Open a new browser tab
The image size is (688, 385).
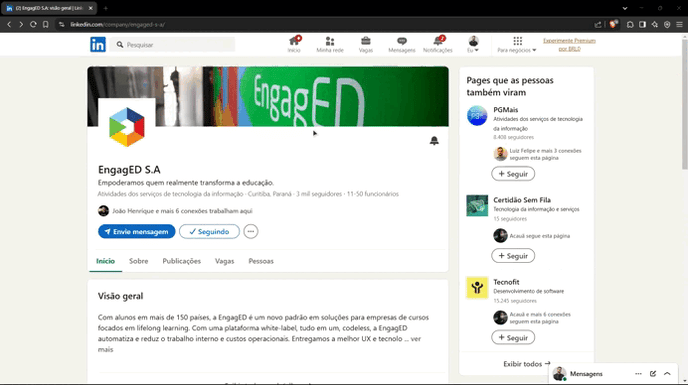105,8
